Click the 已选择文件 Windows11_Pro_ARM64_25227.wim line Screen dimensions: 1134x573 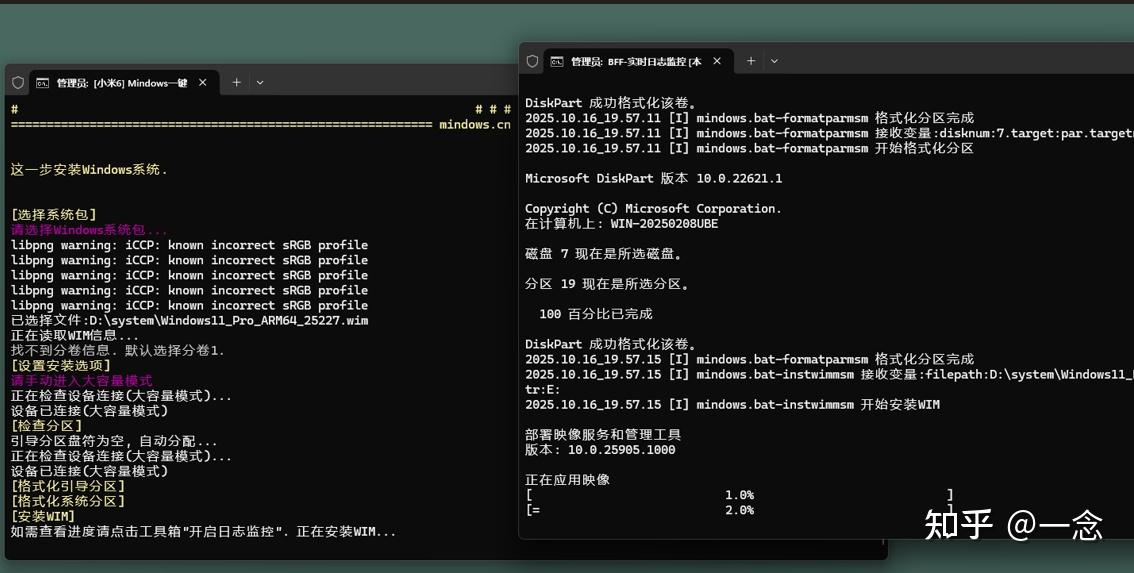pyautogui.click(x=189, y=321)
